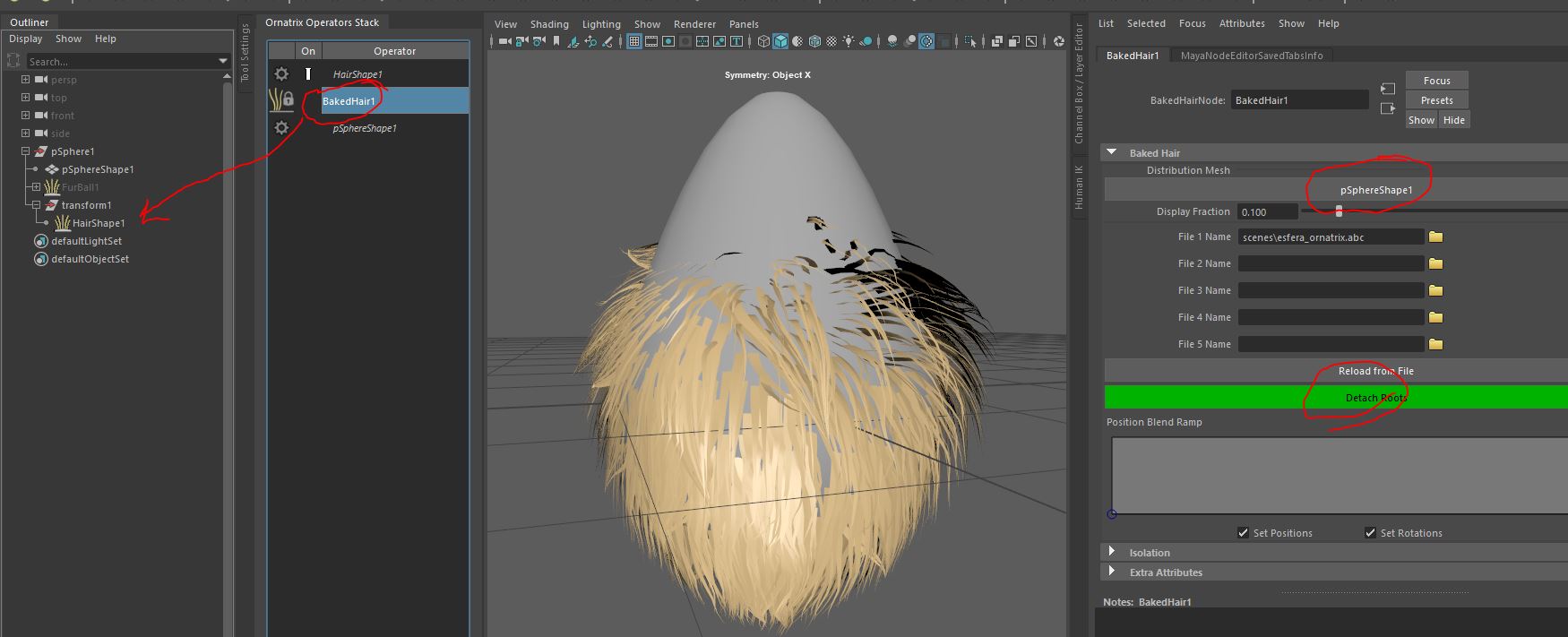Toggle Screen Space Ambient Occlusion icon

[892, 41]
